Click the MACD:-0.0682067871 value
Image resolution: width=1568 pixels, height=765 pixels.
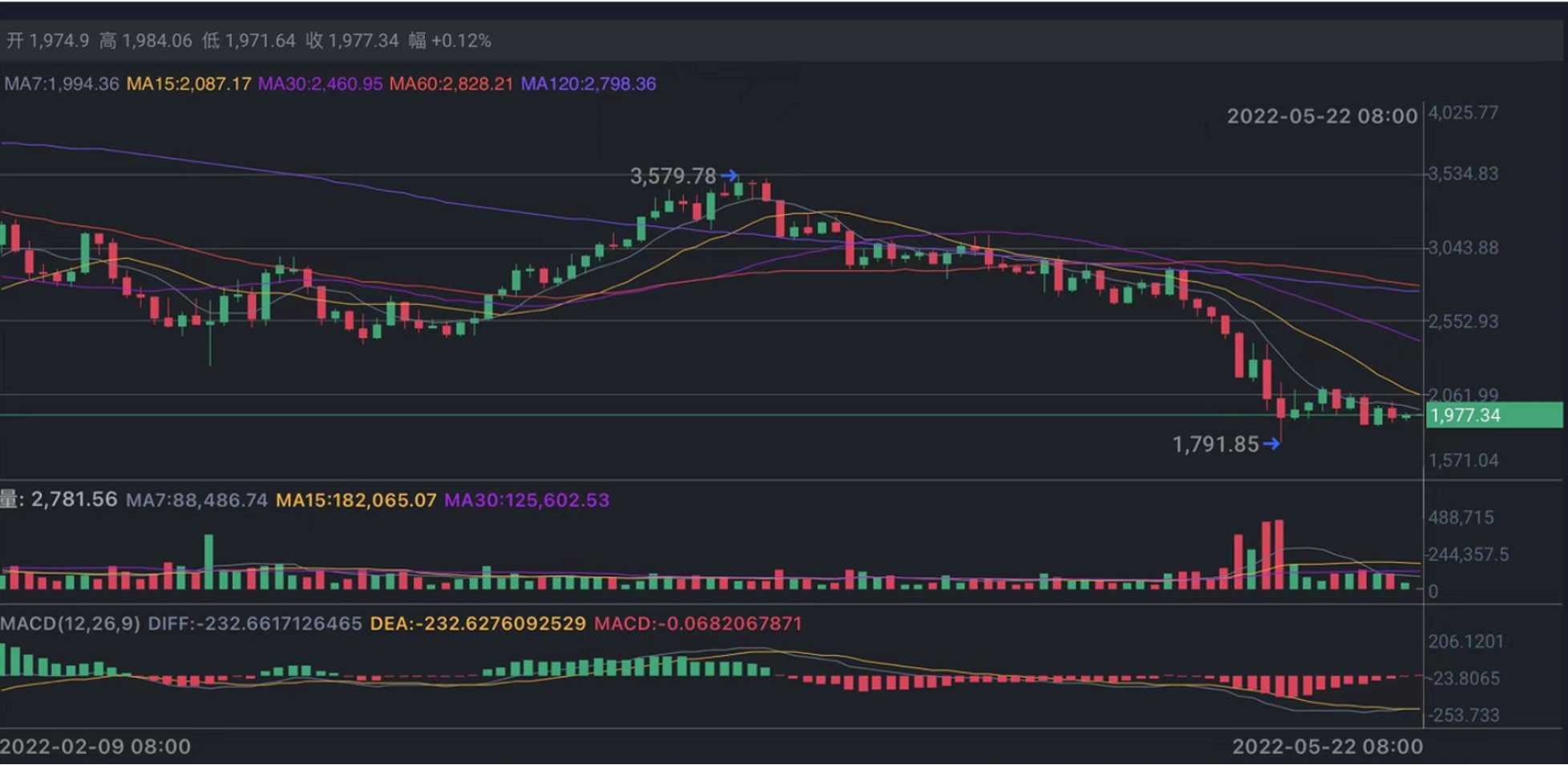(x=698, y=624)
